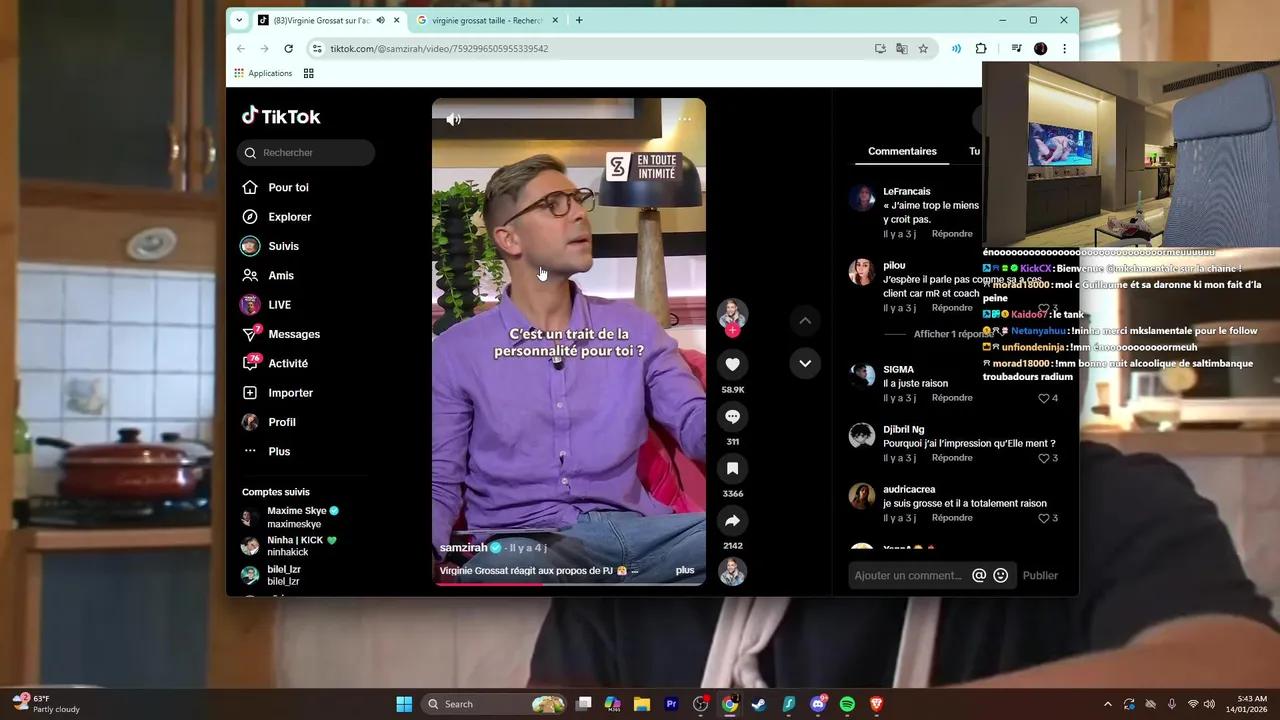Open Ninha | KICK followed account
The height and width of the screenshot is (720, 1280).
click(x=290, y=546)
